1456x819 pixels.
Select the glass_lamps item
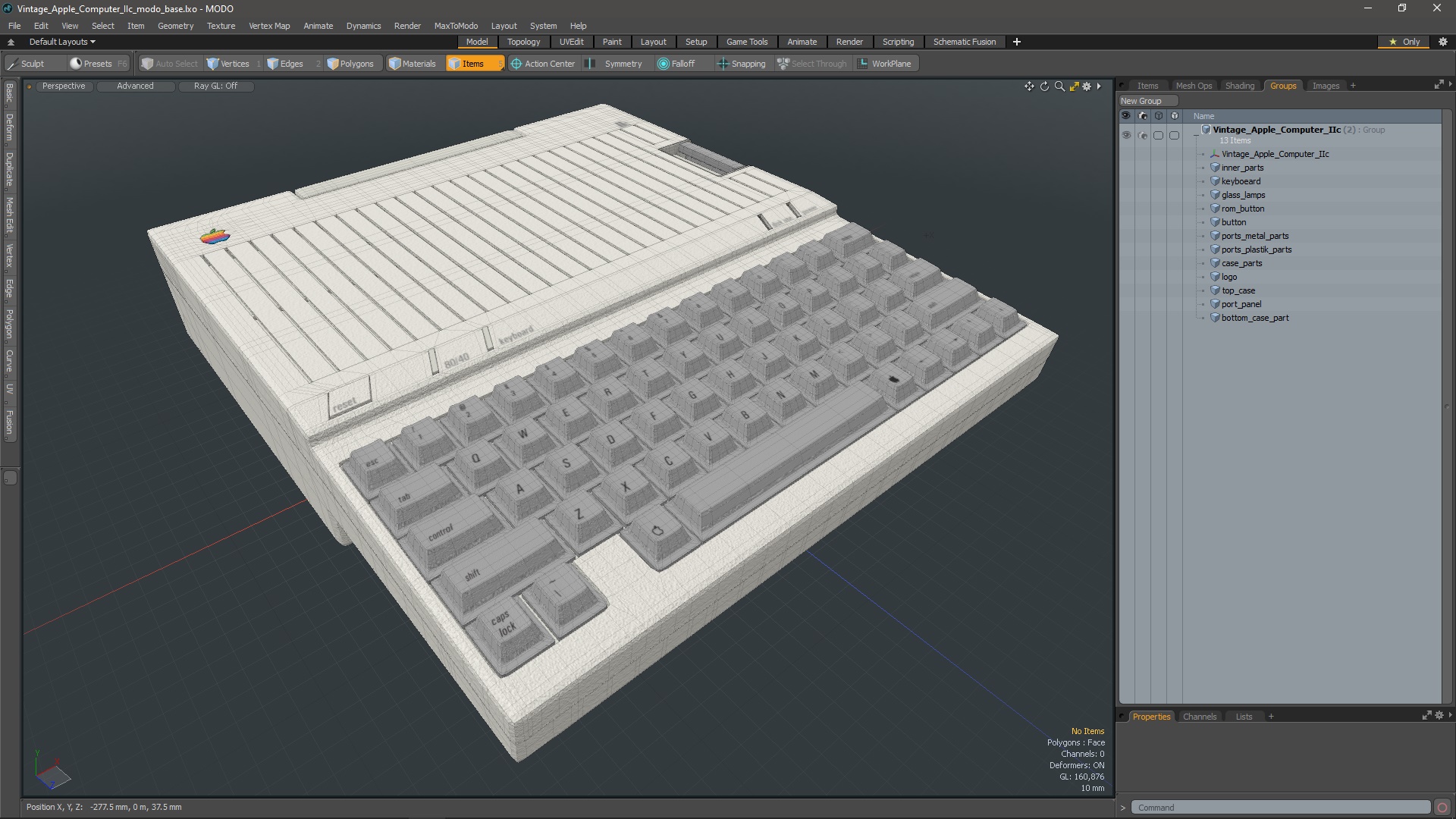[x=1243, y=195]
